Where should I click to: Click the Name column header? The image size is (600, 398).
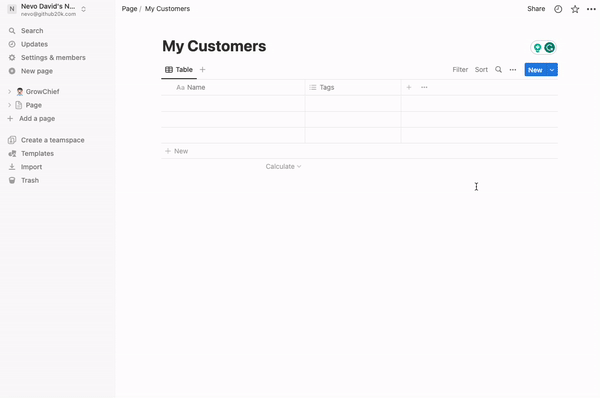233,87
